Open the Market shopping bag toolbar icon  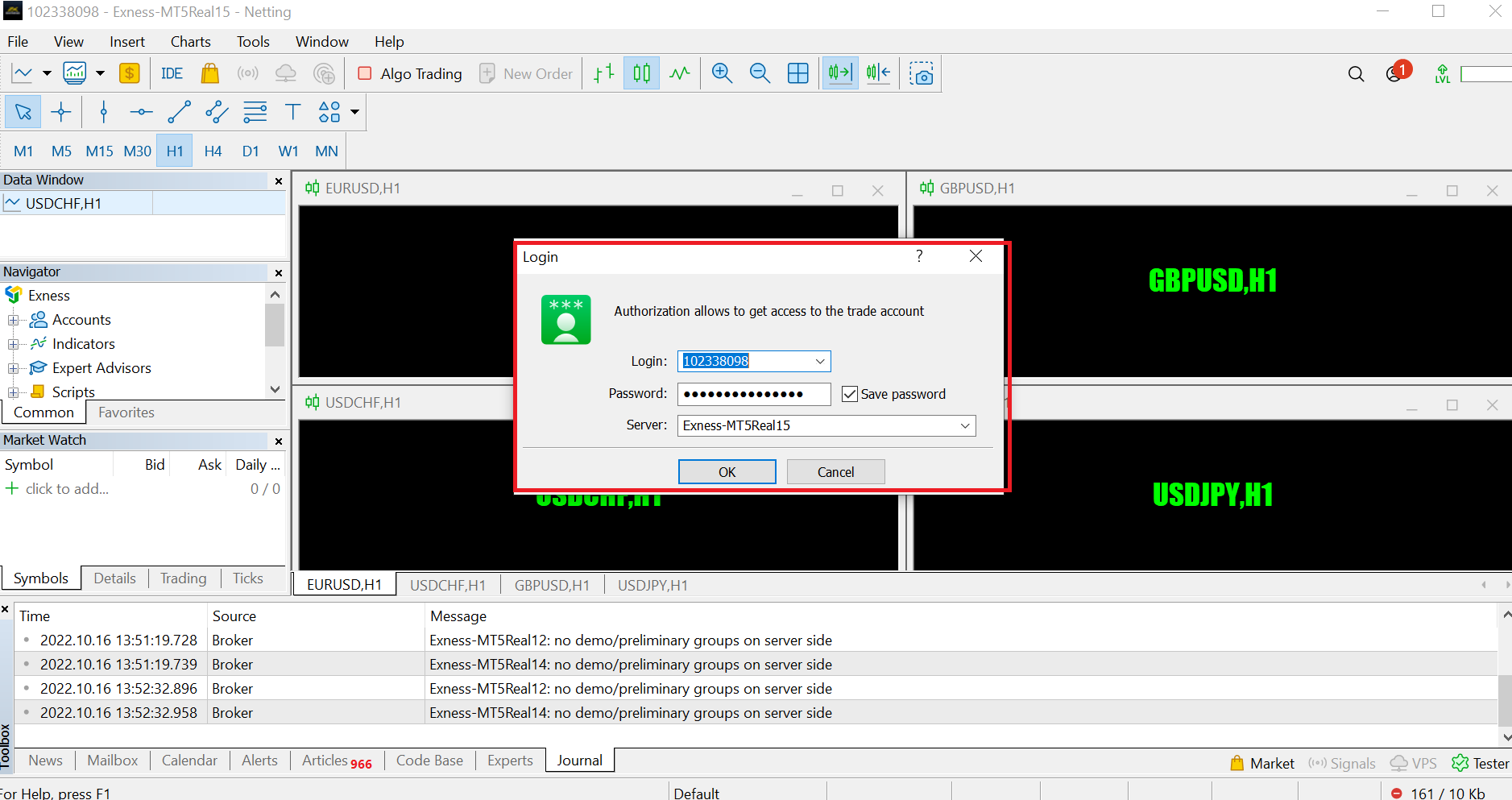coord(210,73)
